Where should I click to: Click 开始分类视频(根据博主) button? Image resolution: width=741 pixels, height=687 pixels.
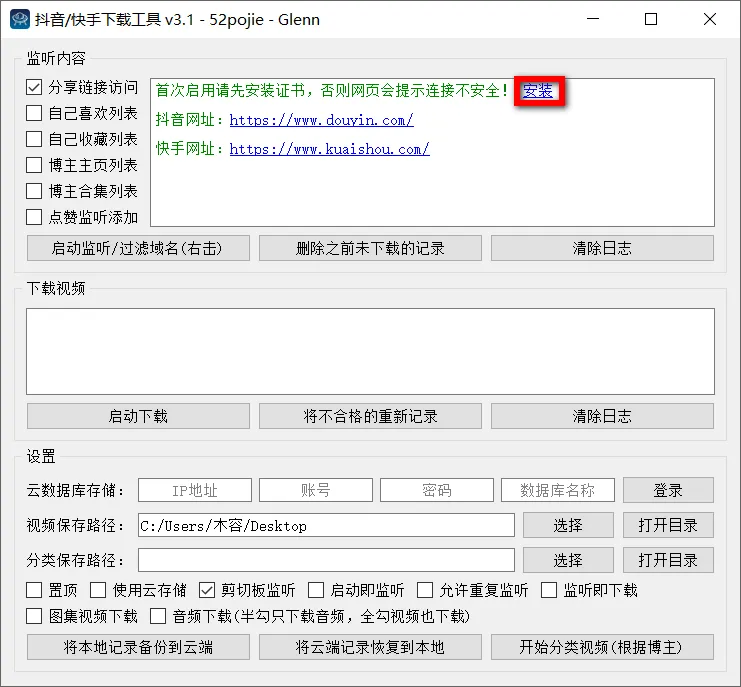tap(602, 647)
